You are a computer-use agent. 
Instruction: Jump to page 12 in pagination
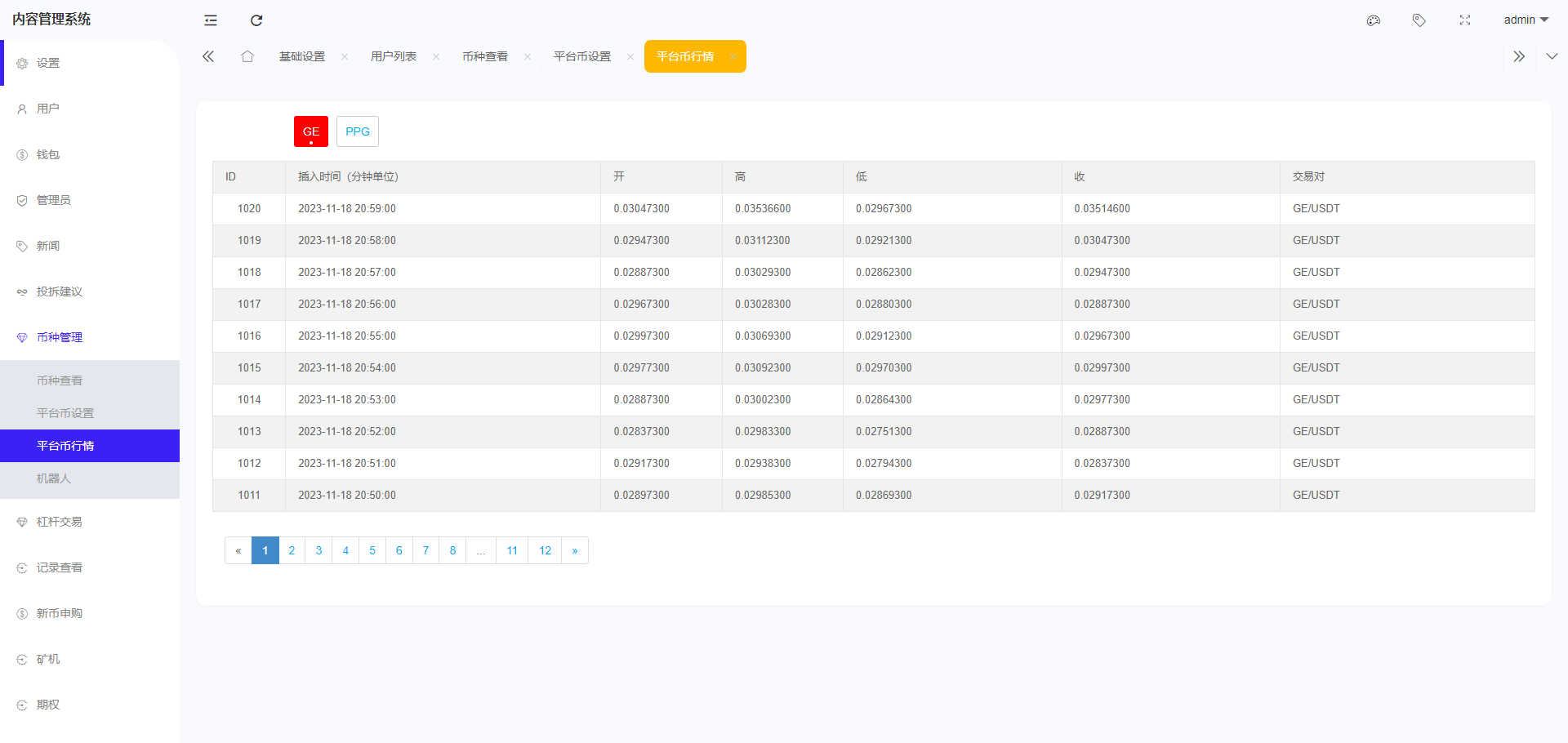[x=545, y=550]
